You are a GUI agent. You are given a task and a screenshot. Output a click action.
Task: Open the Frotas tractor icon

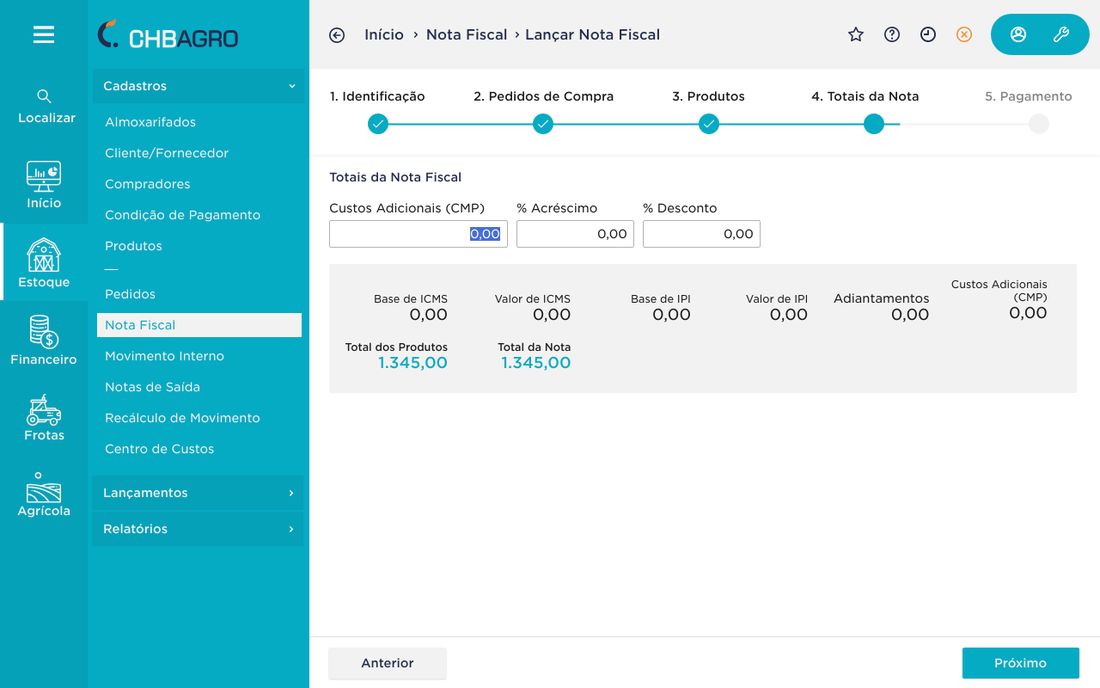click(43, 410)
